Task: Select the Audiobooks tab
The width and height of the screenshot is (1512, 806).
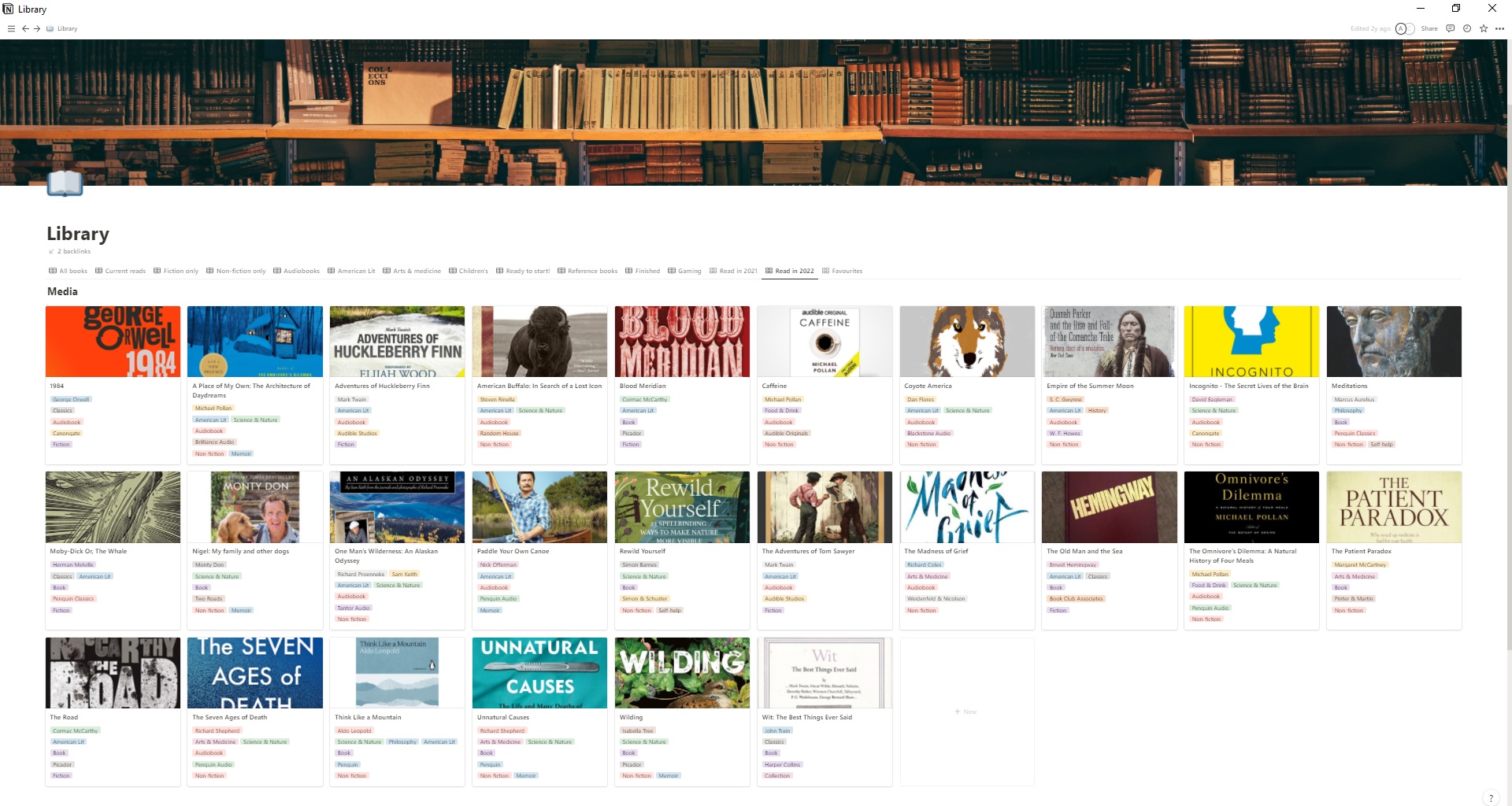Action: tap(297, 271)
